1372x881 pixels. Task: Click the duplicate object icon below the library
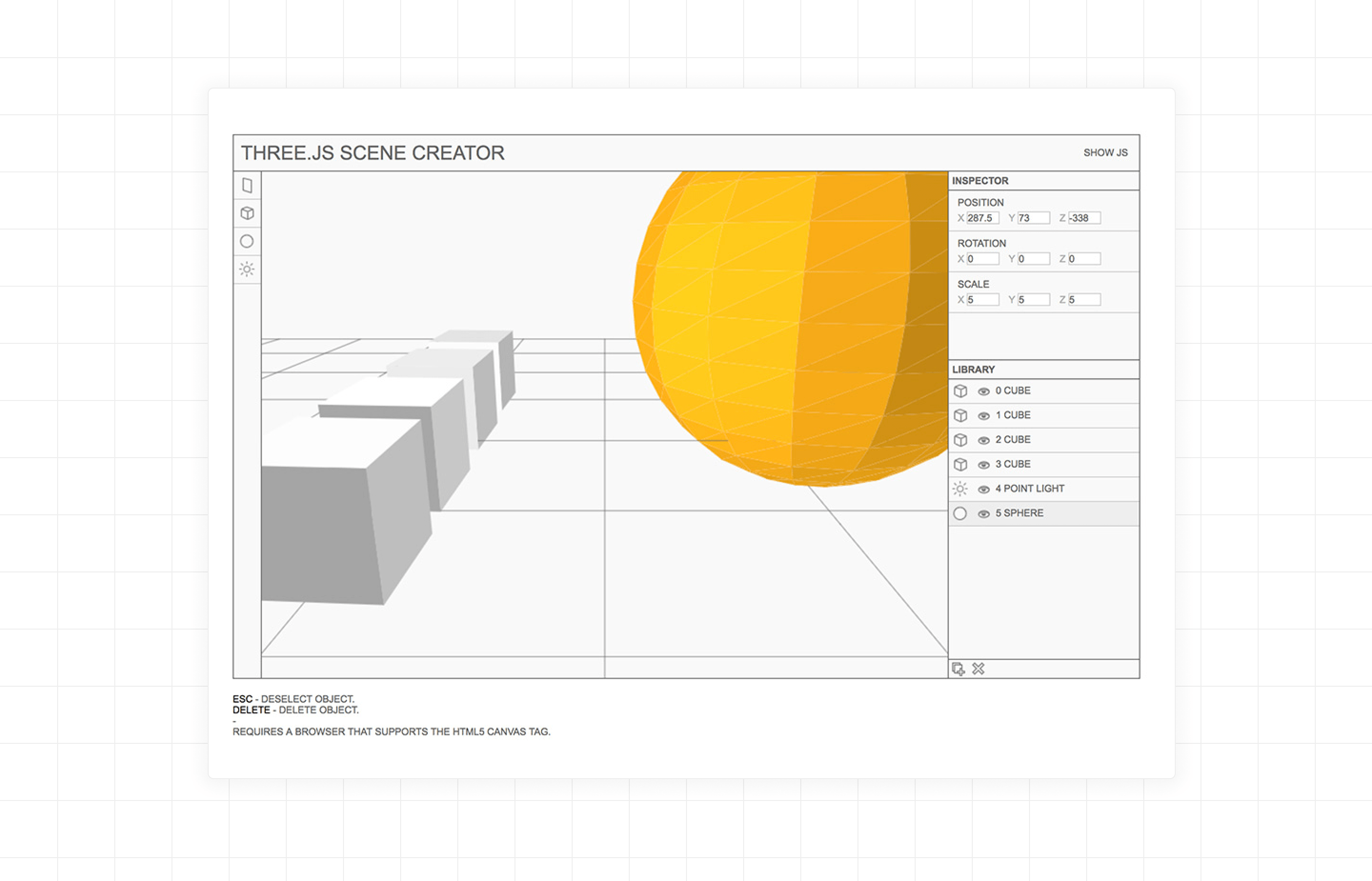pos(958,668)
